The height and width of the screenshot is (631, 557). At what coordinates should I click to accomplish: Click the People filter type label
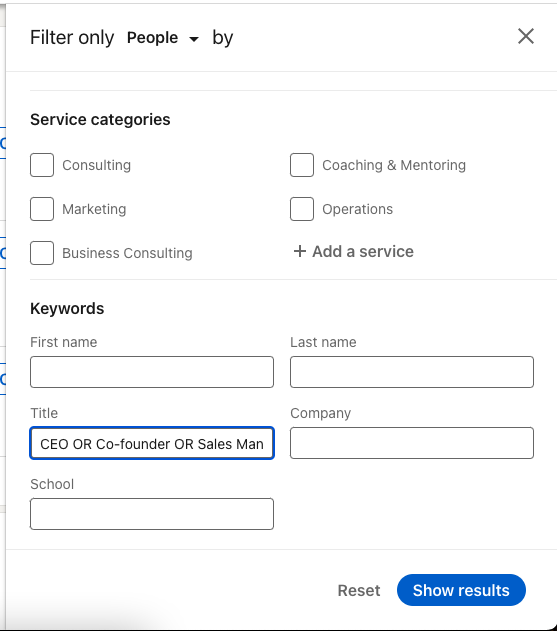[x=153, y=38]
